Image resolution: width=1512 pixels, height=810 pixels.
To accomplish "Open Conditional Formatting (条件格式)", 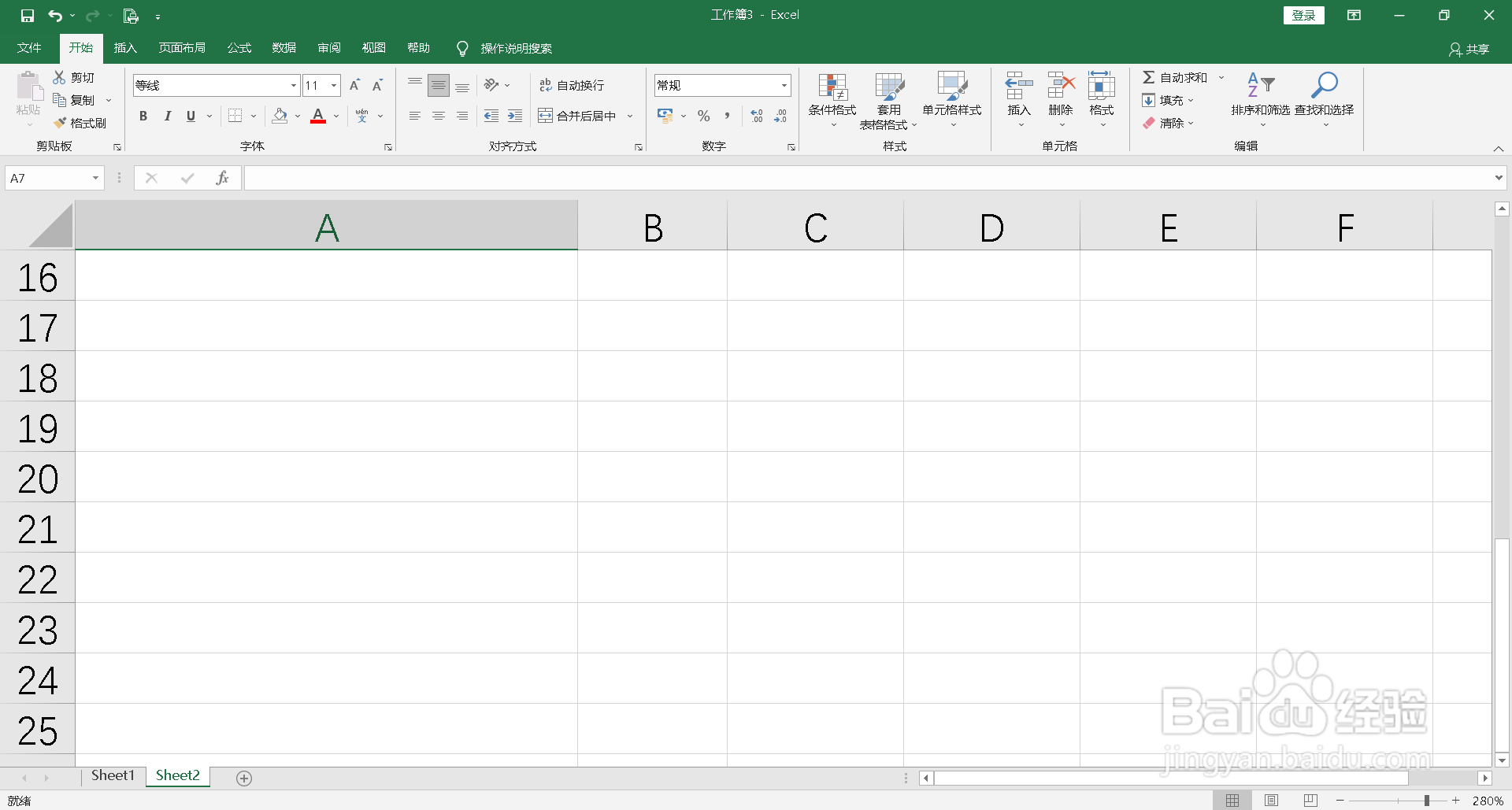I will (x=832, y=100).
